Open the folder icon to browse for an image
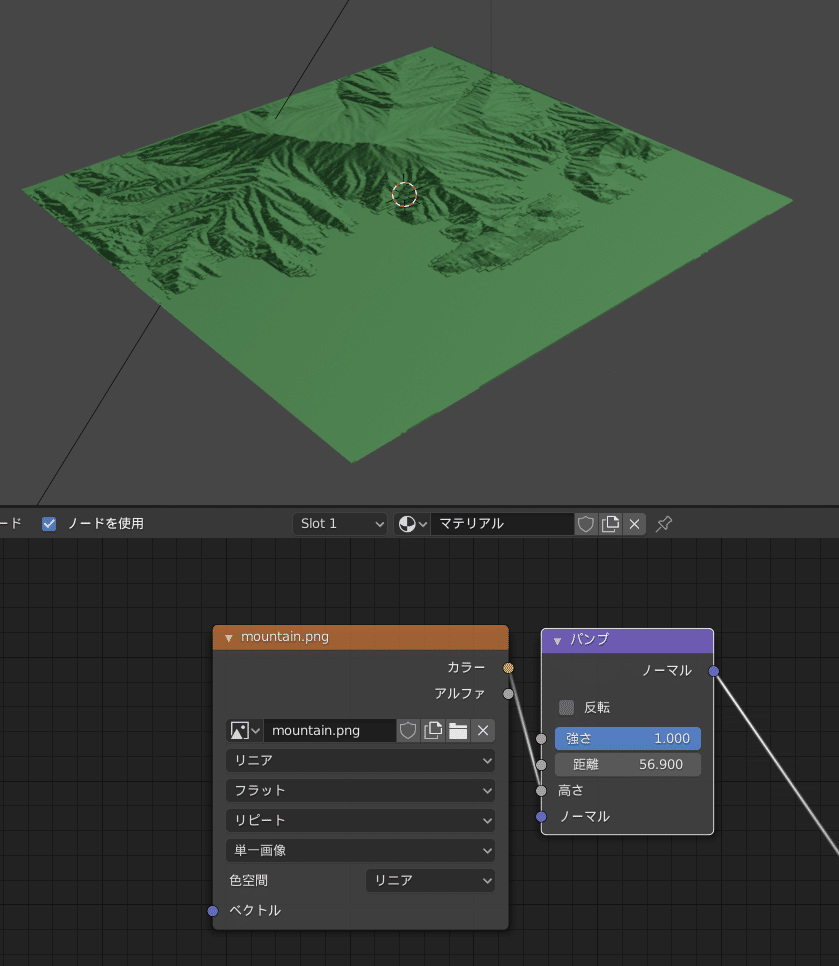This screenshot has width=839, height=966. click(x=458, y=730)
